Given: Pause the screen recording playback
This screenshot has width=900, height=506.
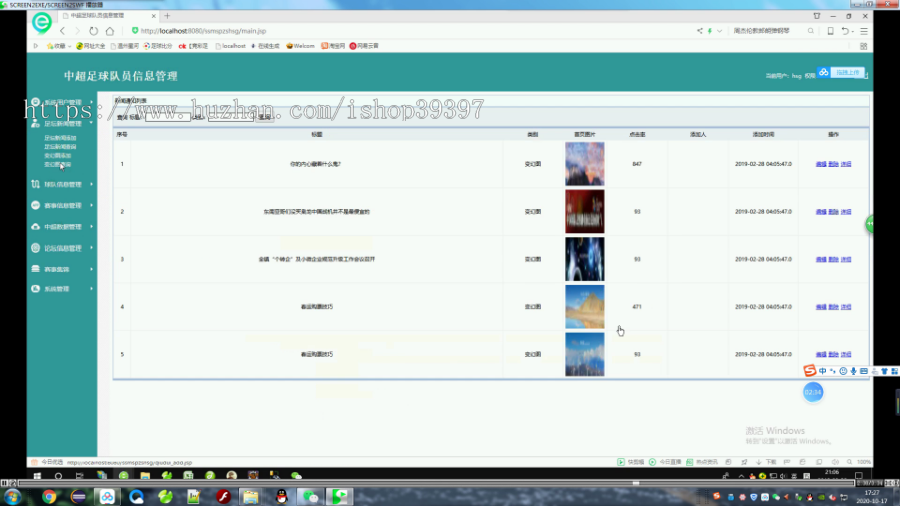Looking at the screenshot, I should [x=5, y=483].
